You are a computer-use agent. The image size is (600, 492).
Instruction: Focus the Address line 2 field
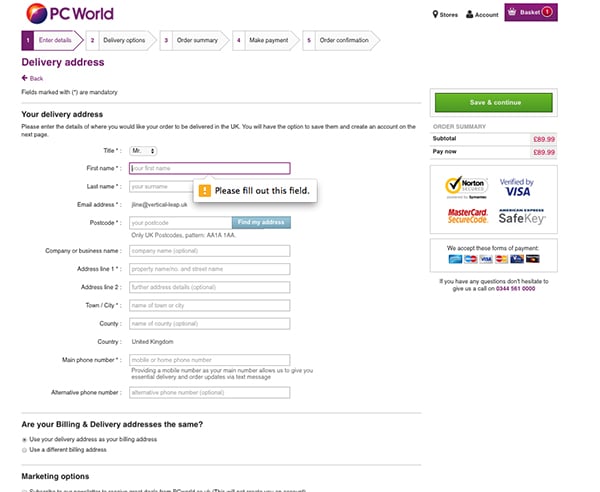click(x=210, y=287)
